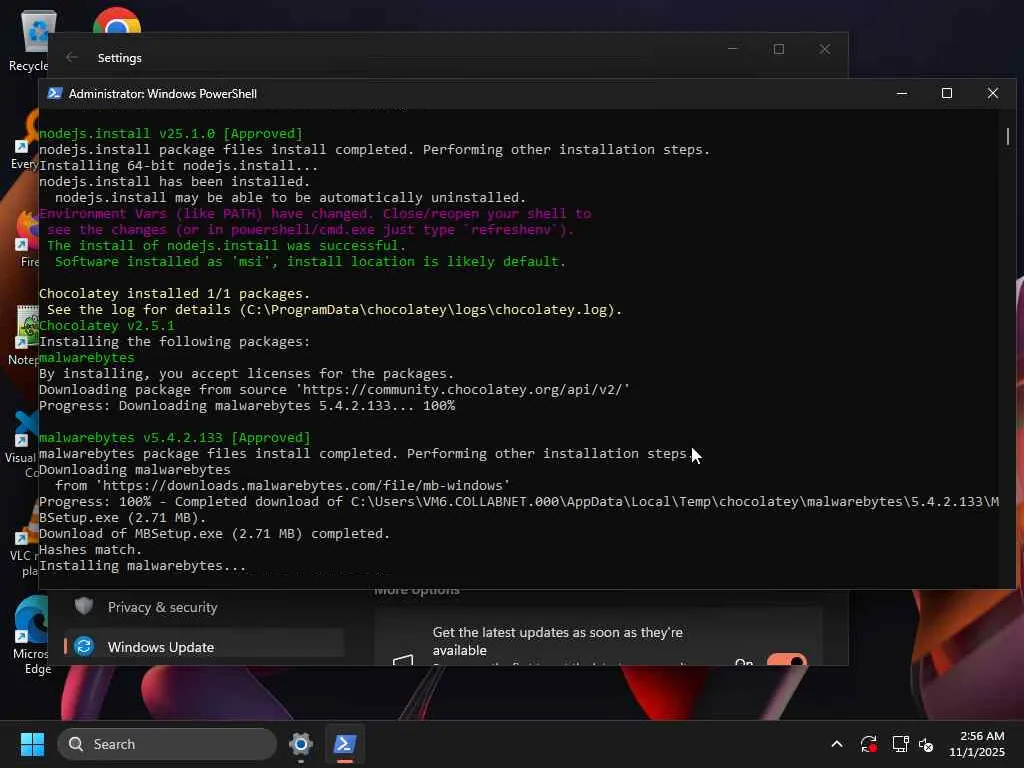The width and height of the screenshot is (1024, 768).
Task: Go back using the Settings window arrow
Action: click(x=72, y=57)
